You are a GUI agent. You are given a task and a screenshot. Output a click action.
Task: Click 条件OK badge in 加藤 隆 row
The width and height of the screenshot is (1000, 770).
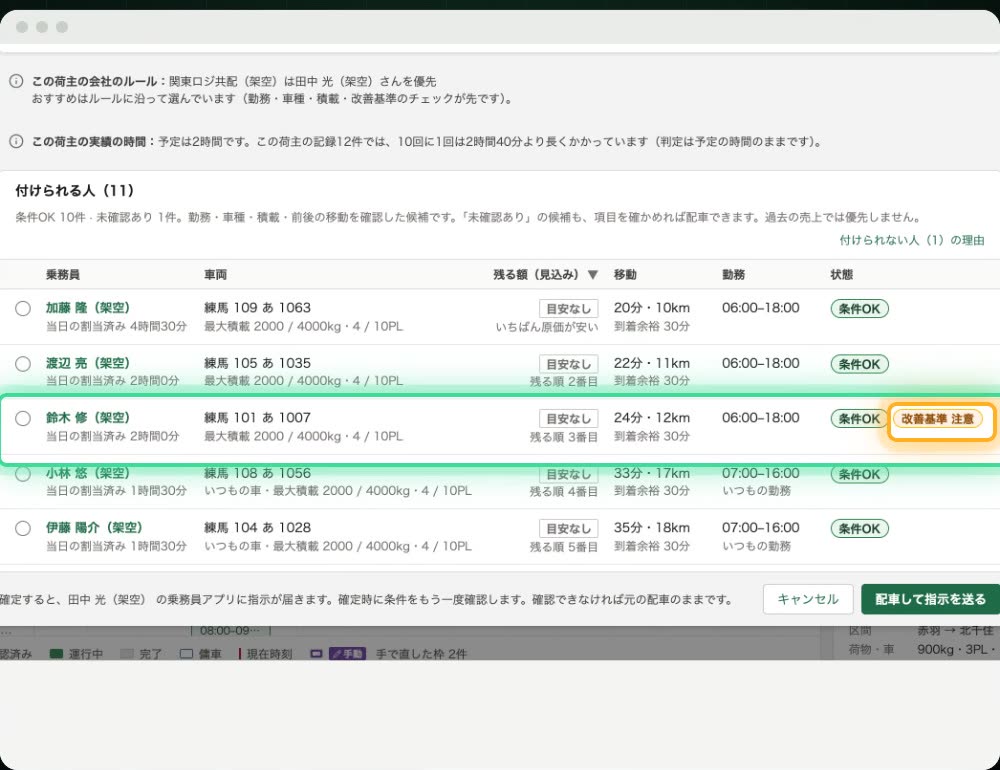(859, 309)
